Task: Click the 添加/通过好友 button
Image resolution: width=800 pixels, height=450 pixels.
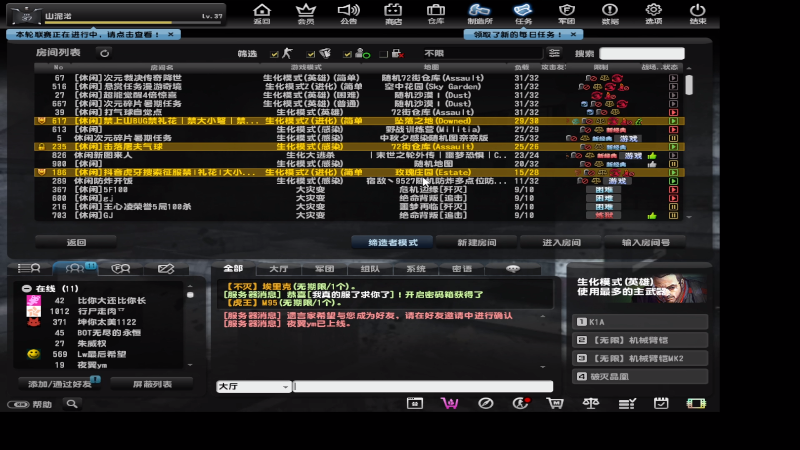Action: [60, 384]
